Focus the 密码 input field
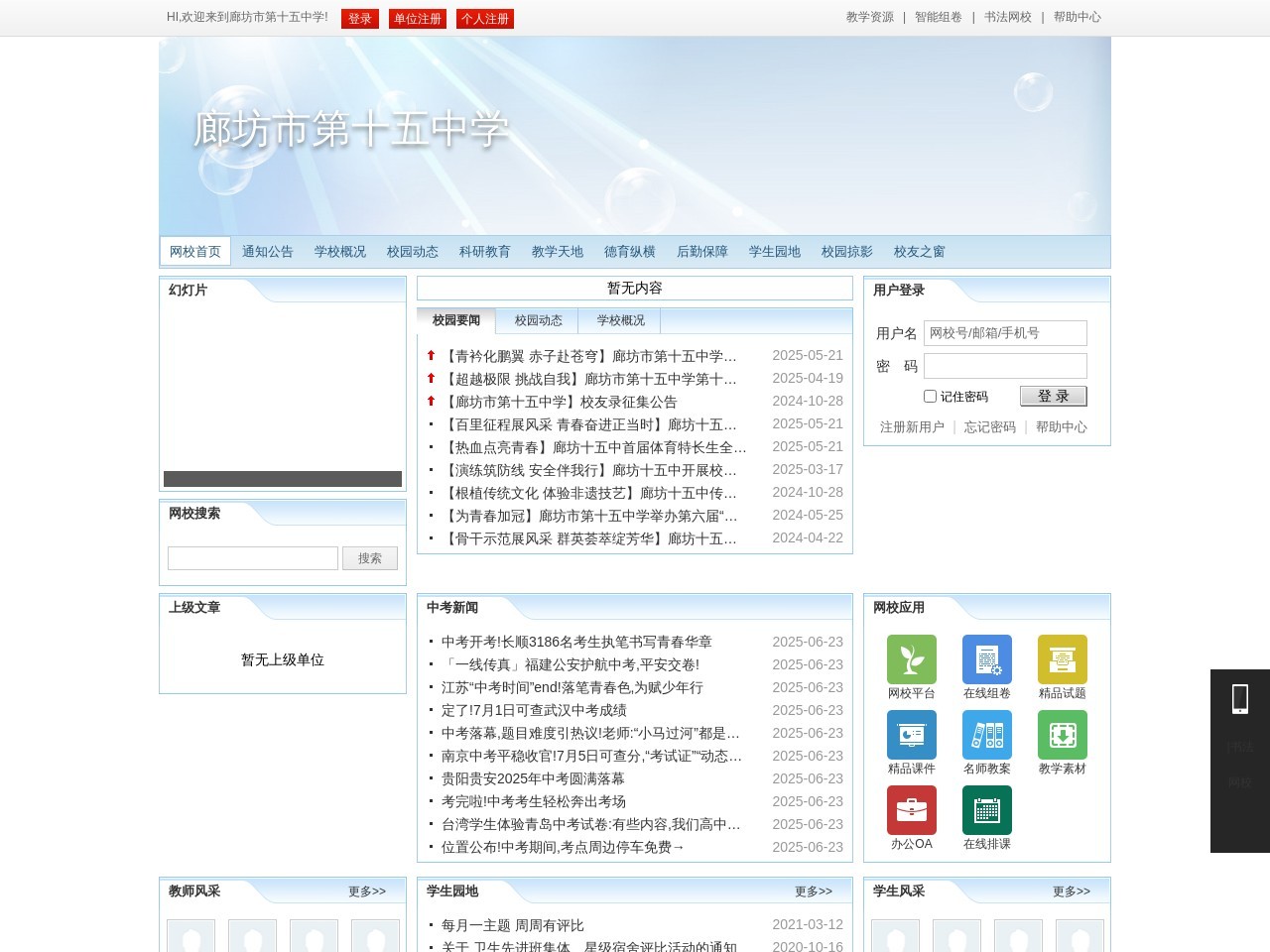Screen dimensions: 1270x952 1005,366
